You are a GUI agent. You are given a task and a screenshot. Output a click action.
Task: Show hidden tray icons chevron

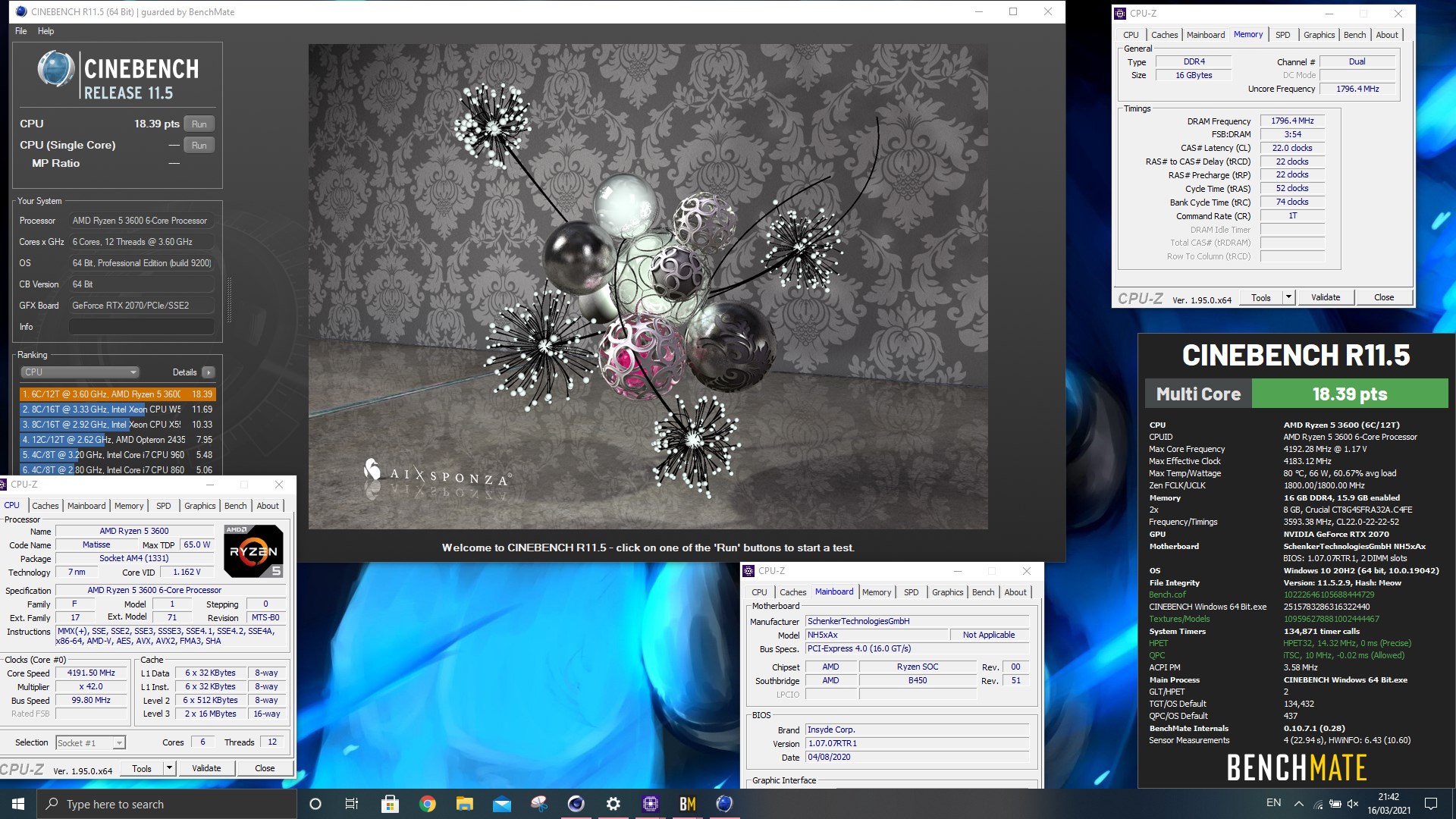[1299, 804]
